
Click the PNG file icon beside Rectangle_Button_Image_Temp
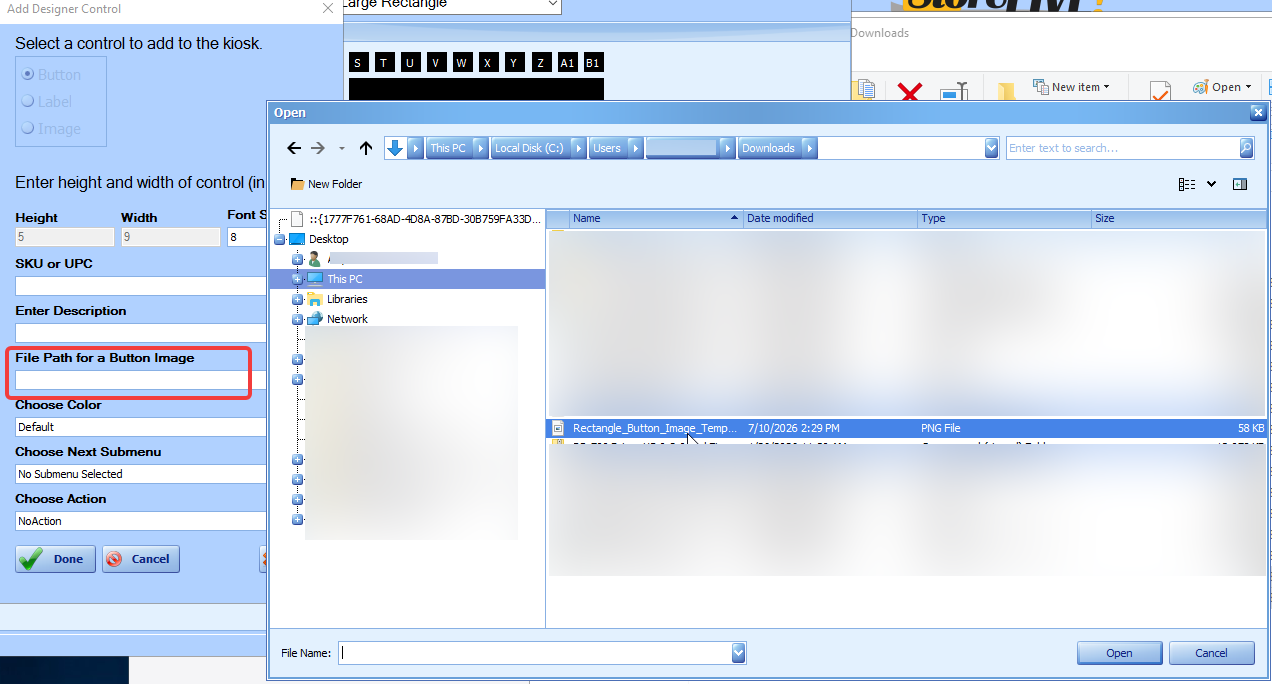(x=559, y=428)
